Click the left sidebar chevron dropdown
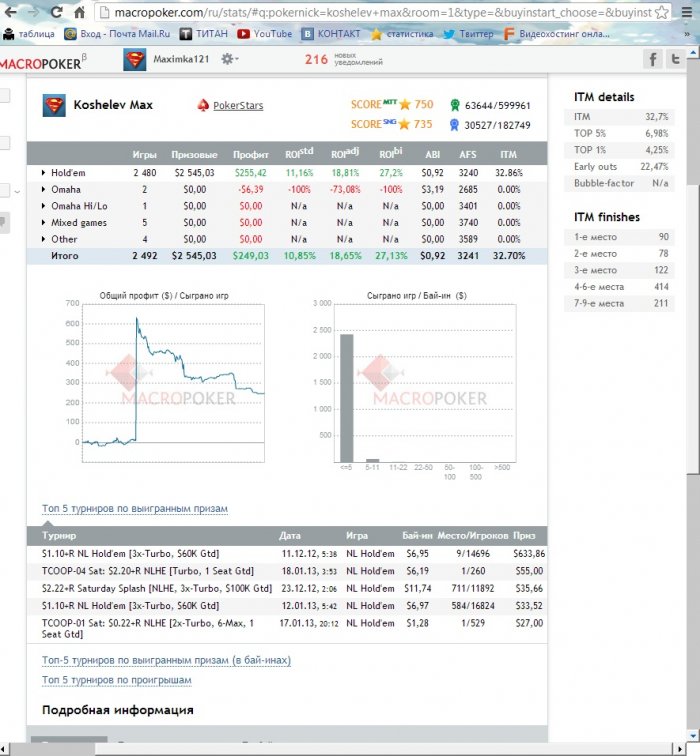 click(x=17, y=191)
